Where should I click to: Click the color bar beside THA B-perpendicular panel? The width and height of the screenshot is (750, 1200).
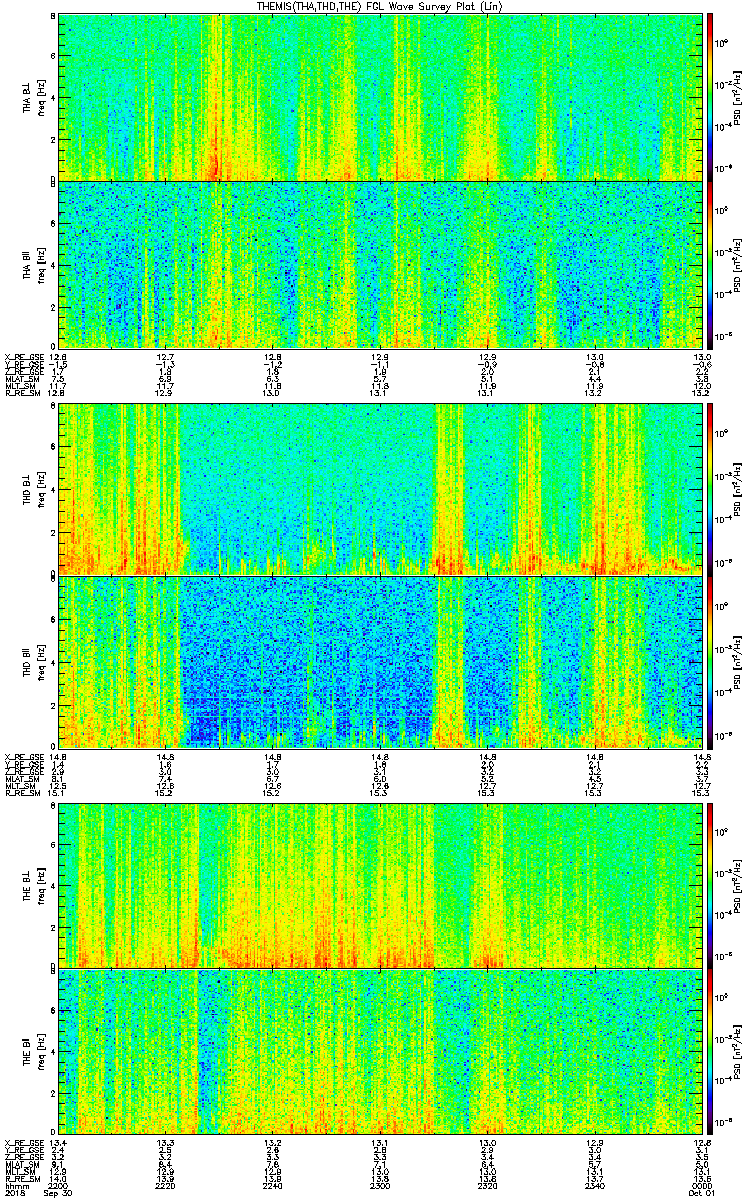point(709,97)
